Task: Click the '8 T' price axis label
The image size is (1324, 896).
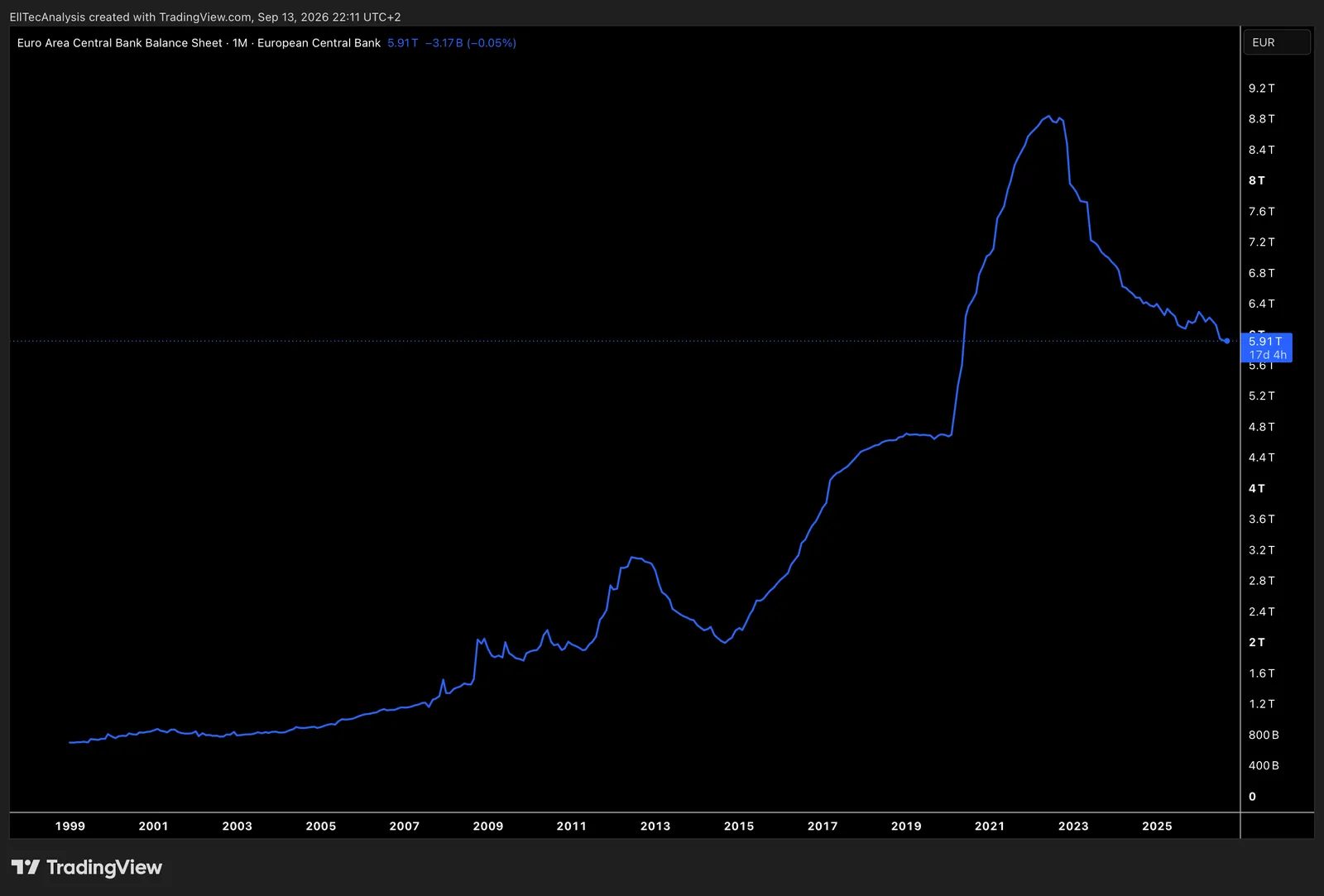Action: point(1257,180)
